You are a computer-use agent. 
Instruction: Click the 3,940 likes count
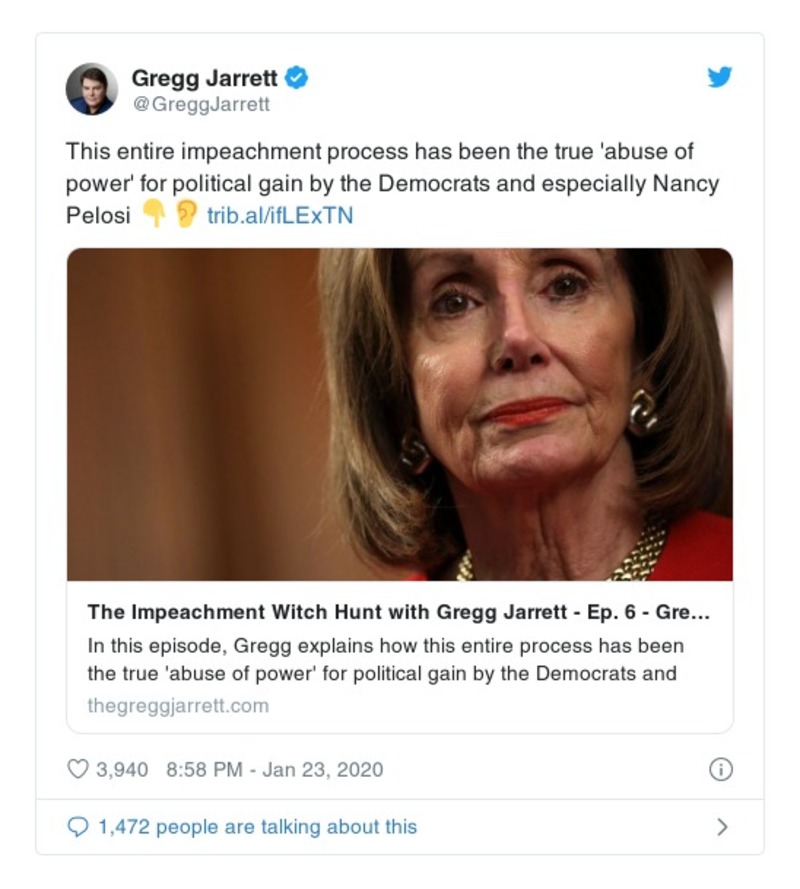(x=122, y=769)
